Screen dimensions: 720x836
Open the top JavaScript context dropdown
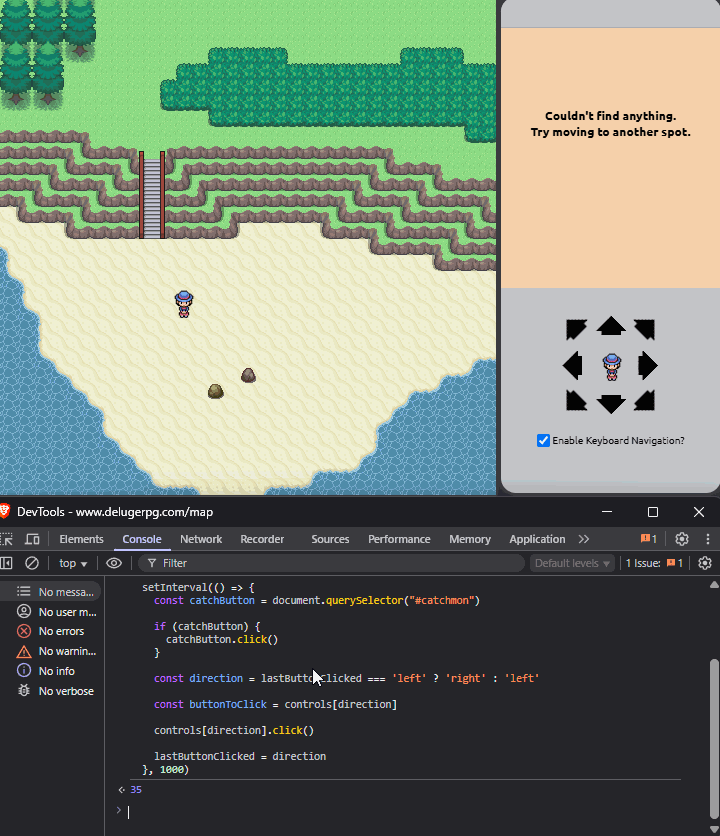tap(73, 563)
